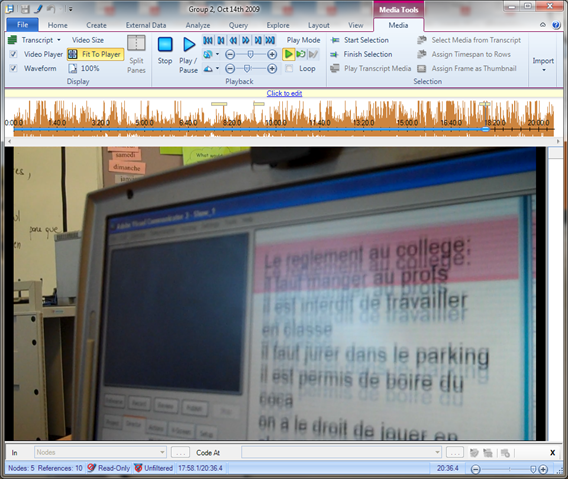Enable the Loop checkbox
The image size is (568, 479).
(x=289, y=68)
